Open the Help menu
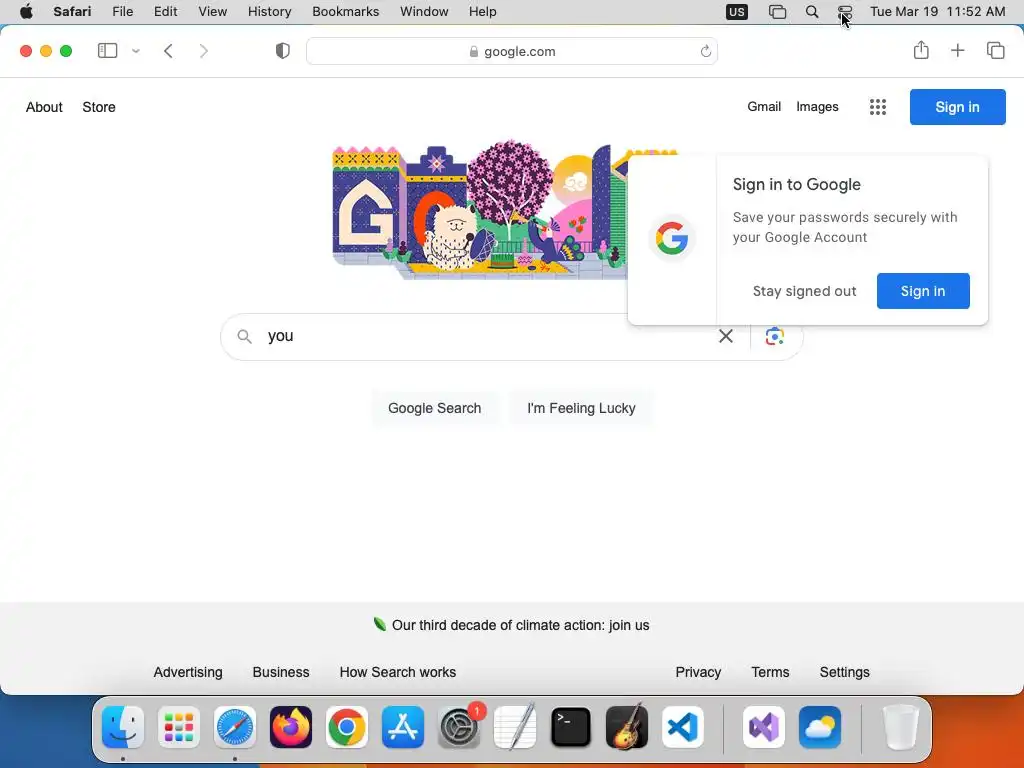This screenshot has width=1024, height=768. (x=483, y=12)
